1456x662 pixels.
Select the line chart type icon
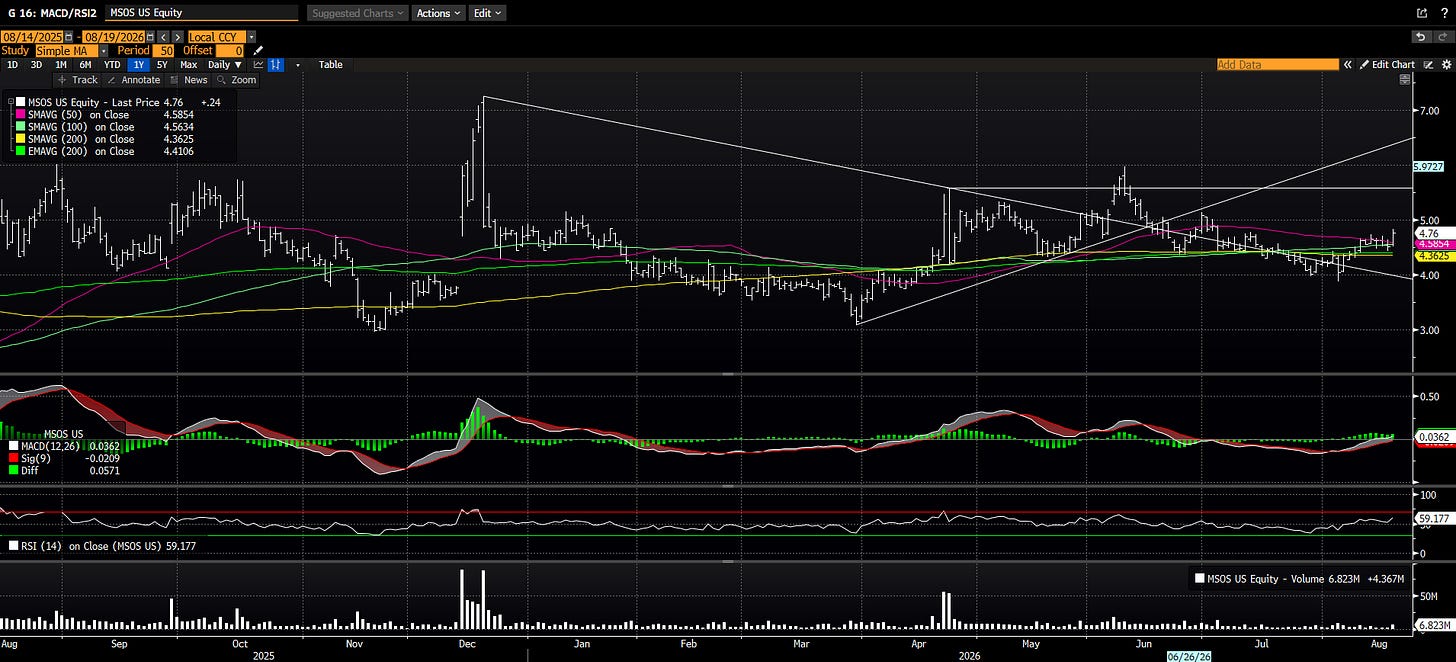coord(258,64)
